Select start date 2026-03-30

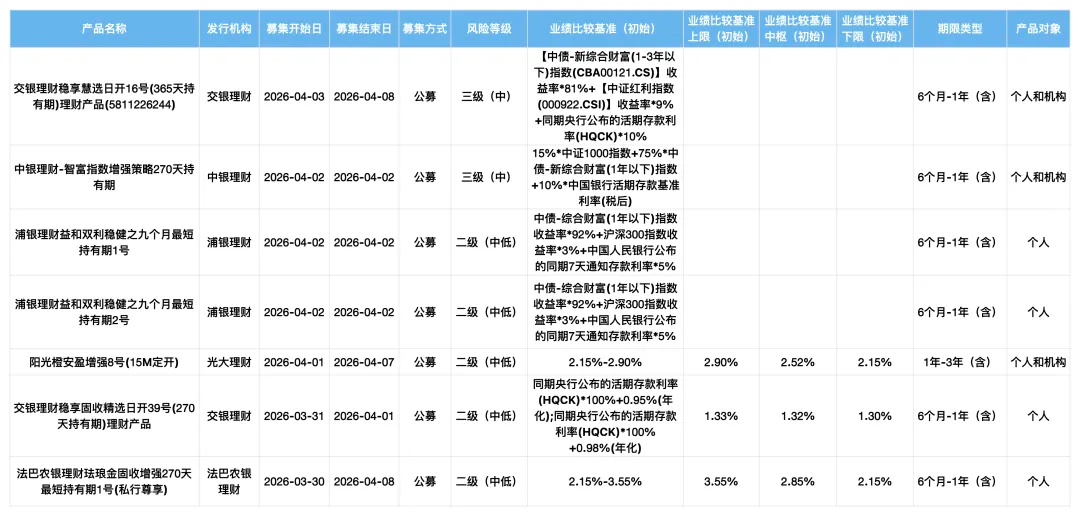[x=294, y=481]
